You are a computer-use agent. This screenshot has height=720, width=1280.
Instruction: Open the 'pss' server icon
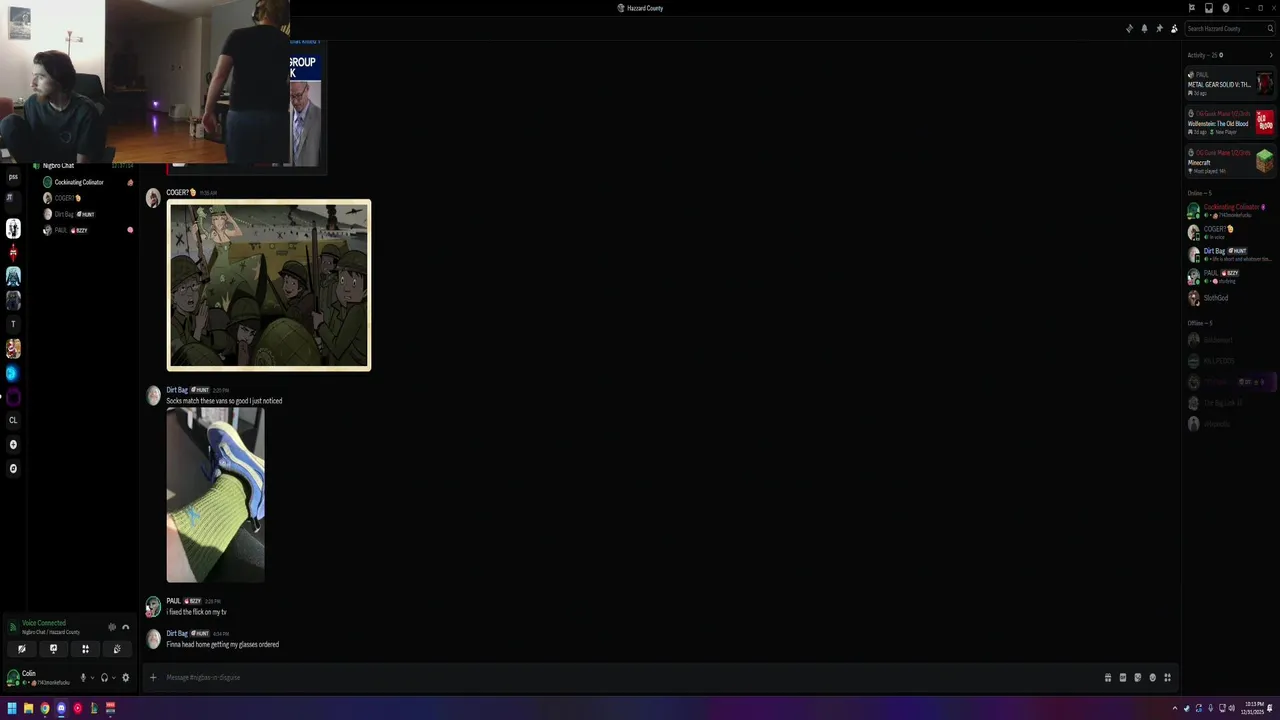coord(13,176)
